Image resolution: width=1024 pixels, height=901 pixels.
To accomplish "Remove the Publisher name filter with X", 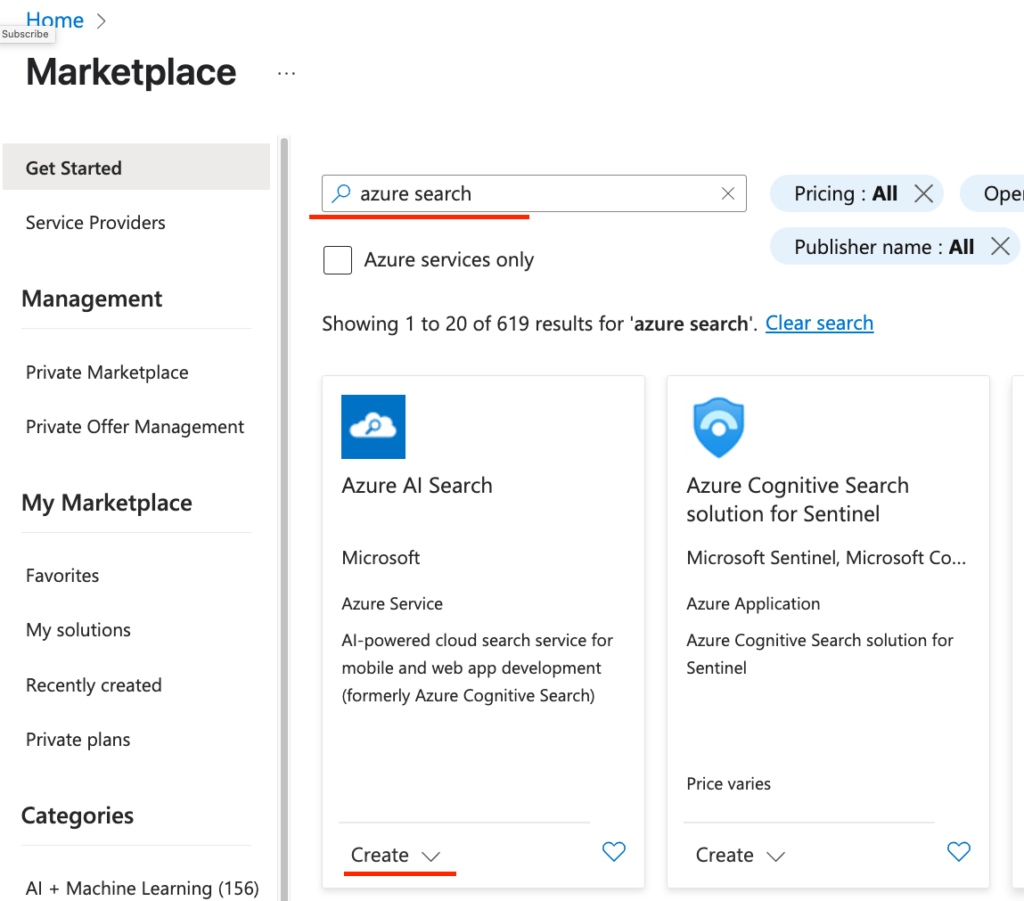I will coord(1000,246).
